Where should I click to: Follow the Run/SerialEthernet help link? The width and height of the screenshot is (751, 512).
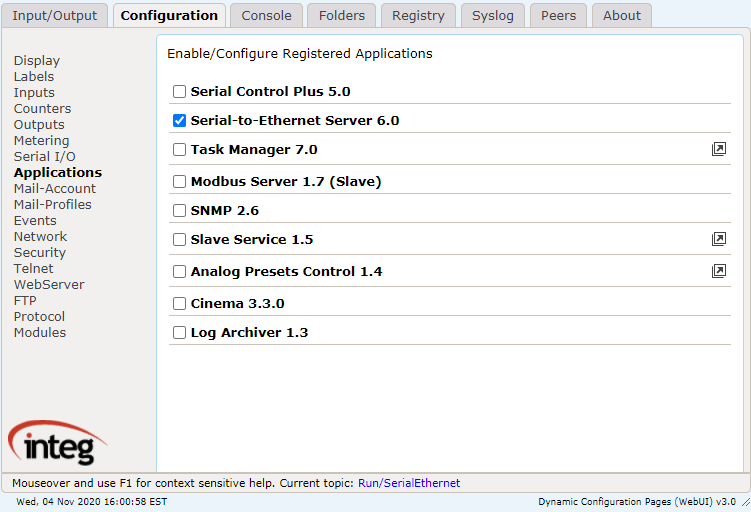(x=409, y=483)
